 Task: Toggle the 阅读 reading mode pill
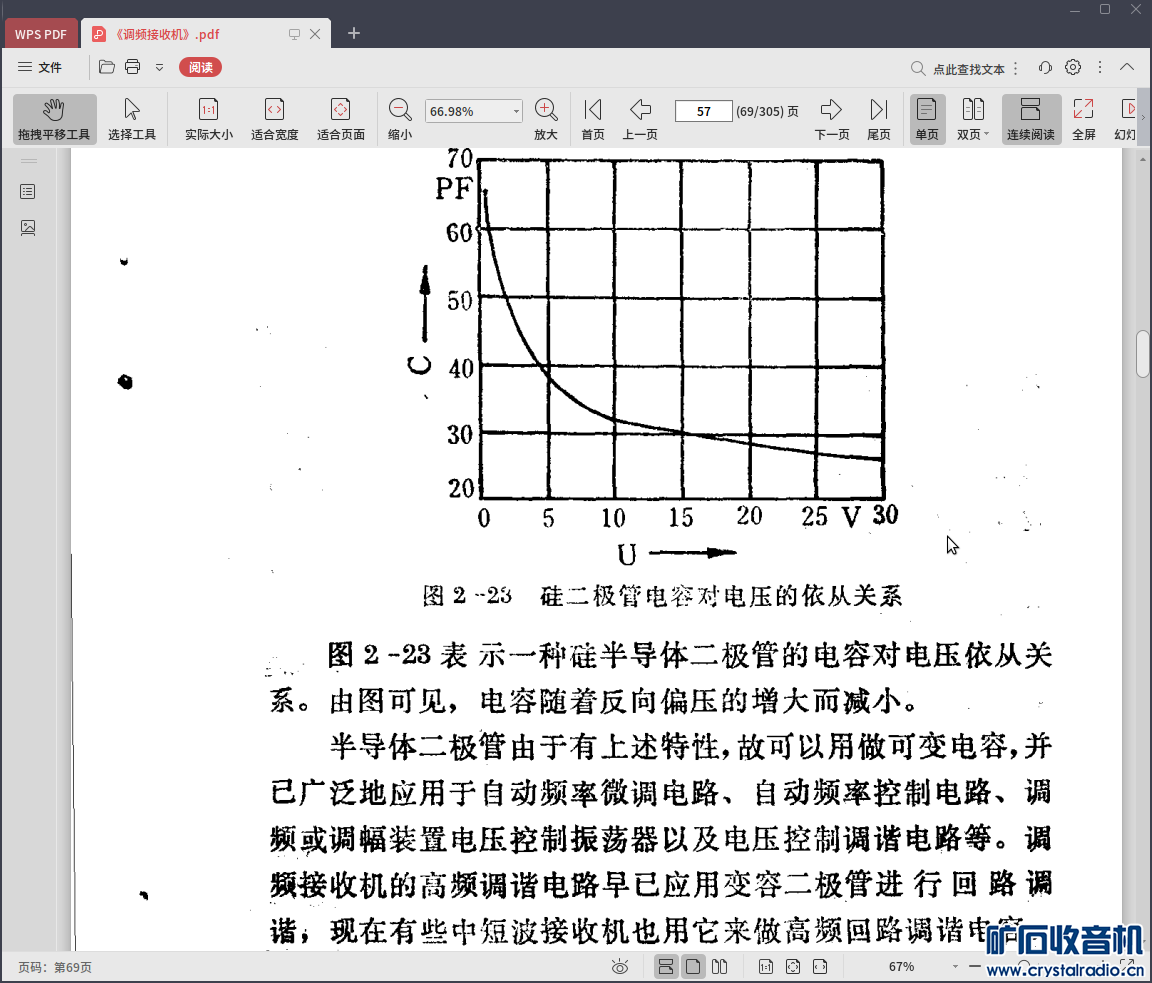(200, 68)
